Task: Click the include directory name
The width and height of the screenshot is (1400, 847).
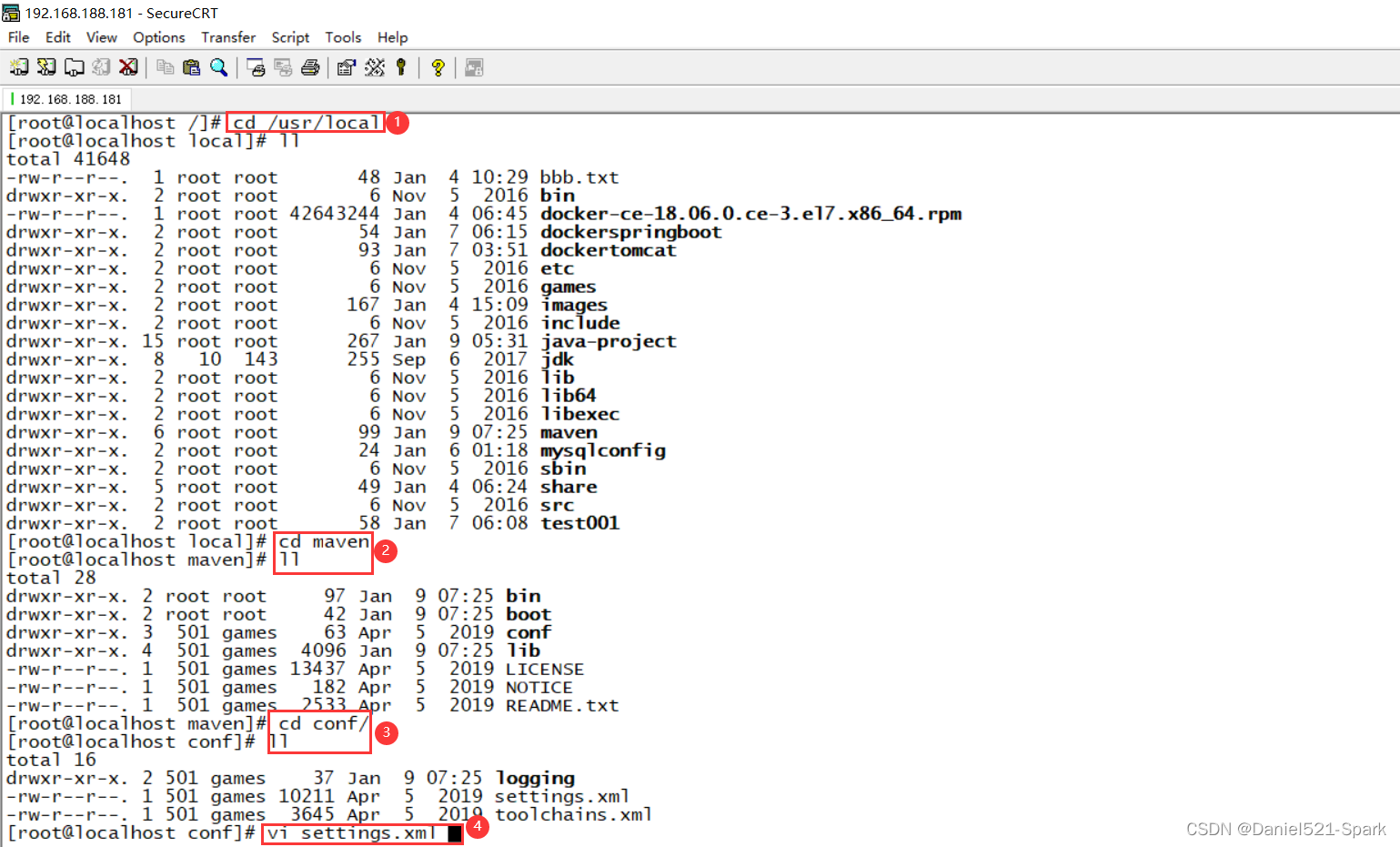Action: [x=580, y=323]
